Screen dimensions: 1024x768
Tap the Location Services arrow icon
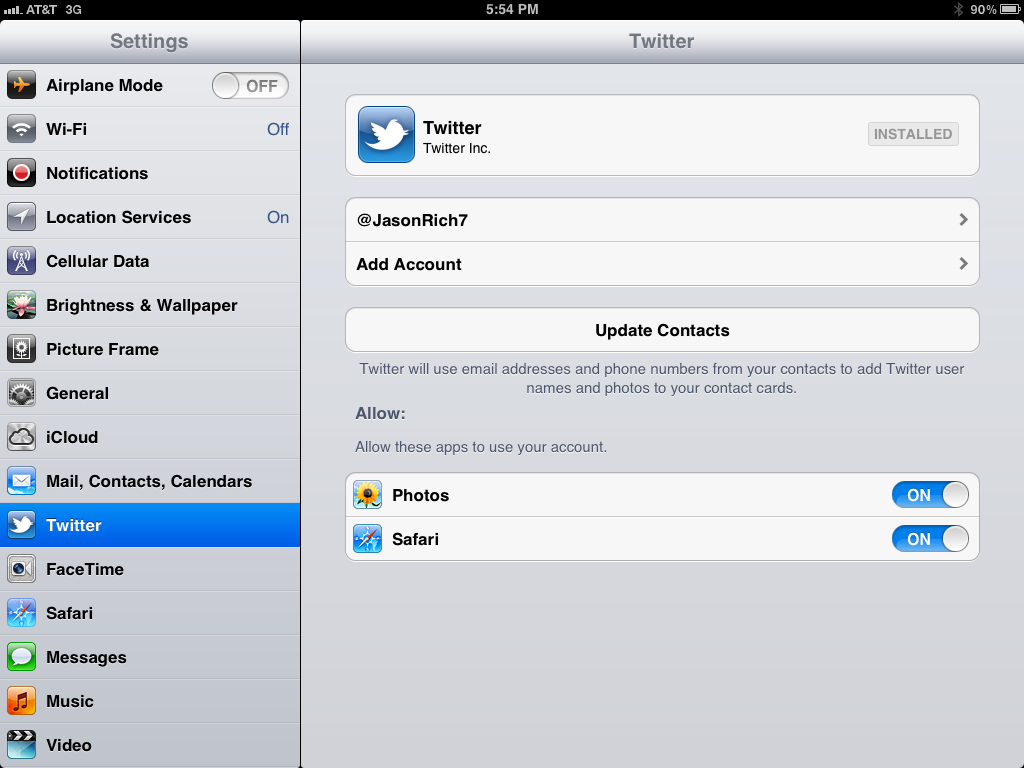[22, 217]
